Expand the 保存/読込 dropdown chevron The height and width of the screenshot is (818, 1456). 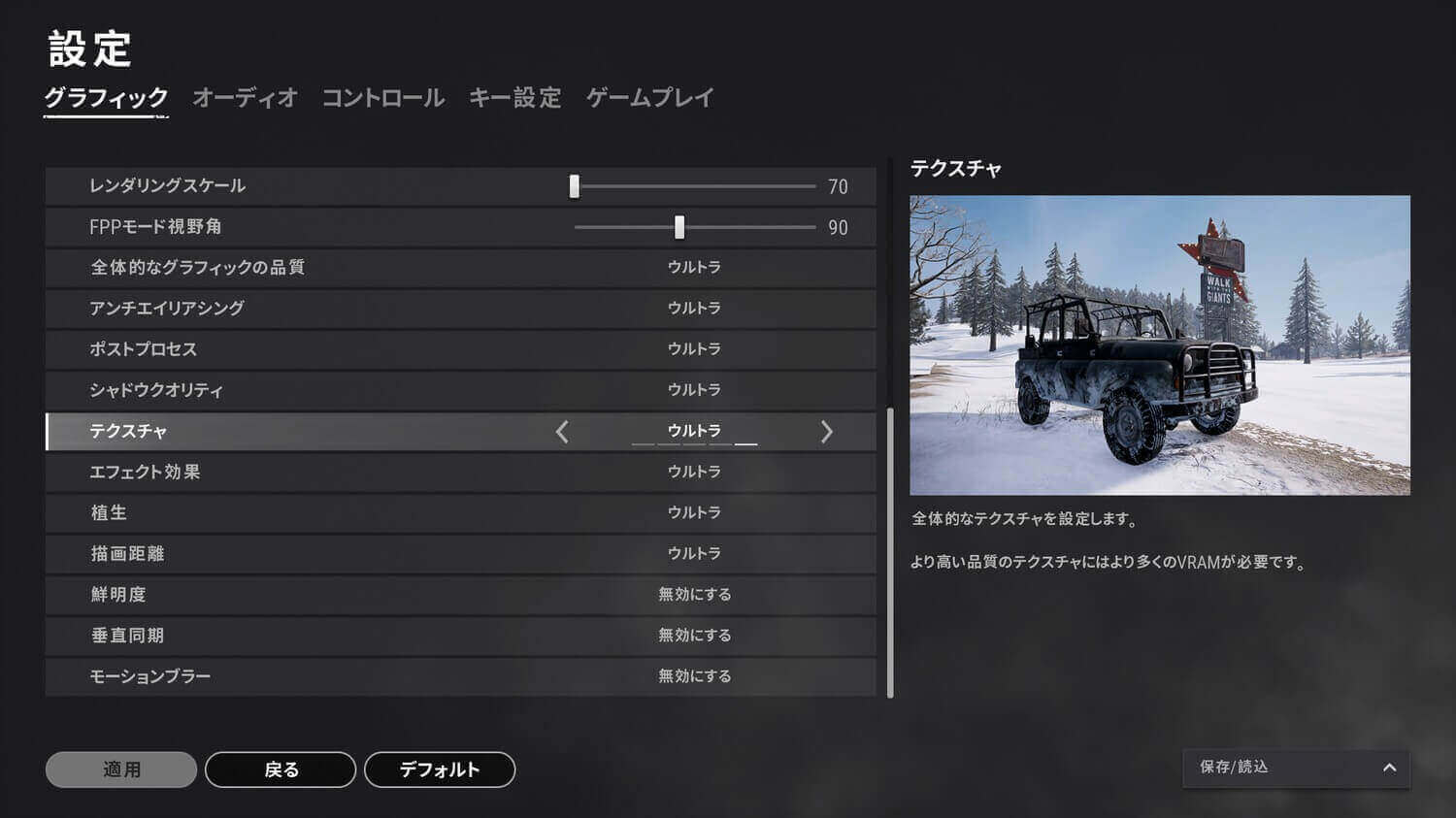pos(1389,768)
